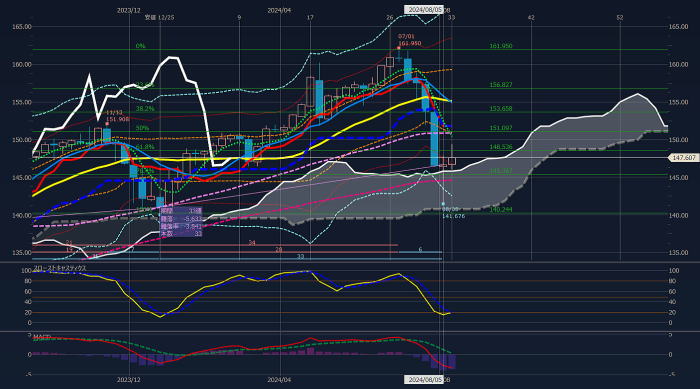Click the latest candlestick at 147.607
This screenshot has width=700, height=389.
coord(452,160)
